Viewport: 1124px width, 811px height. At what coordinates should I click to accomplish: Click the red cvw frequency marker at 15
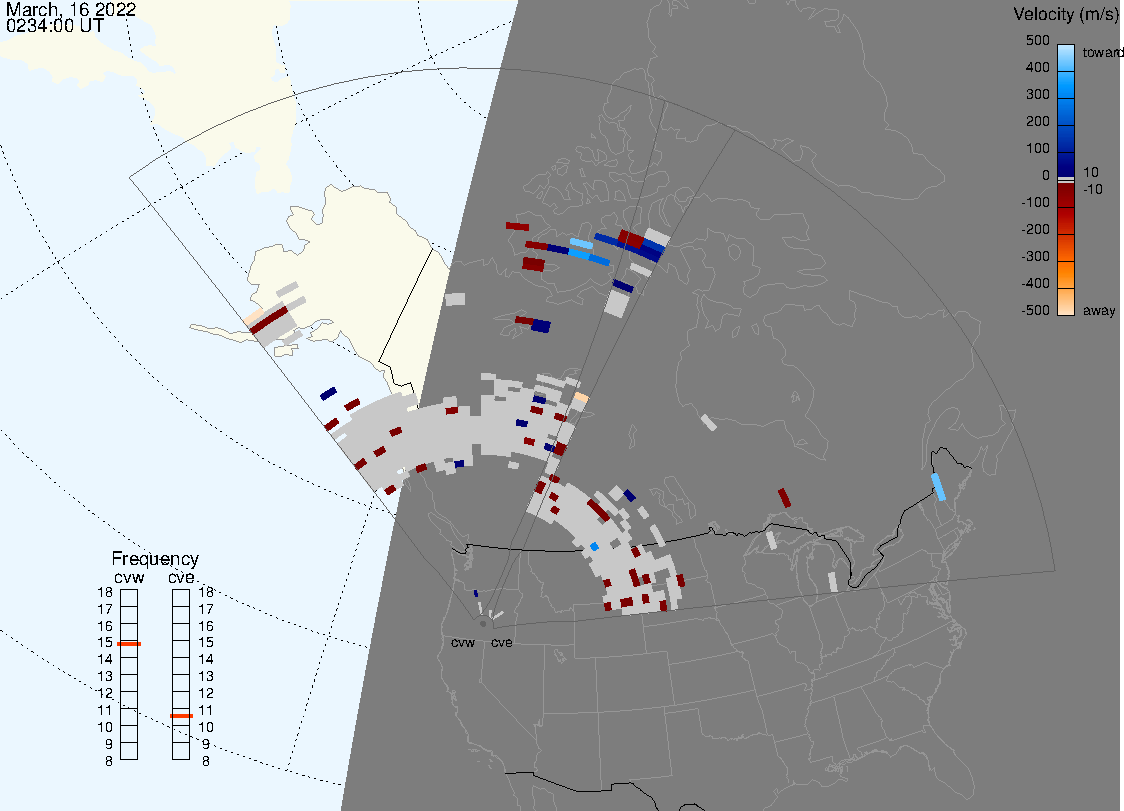point(129,644)
